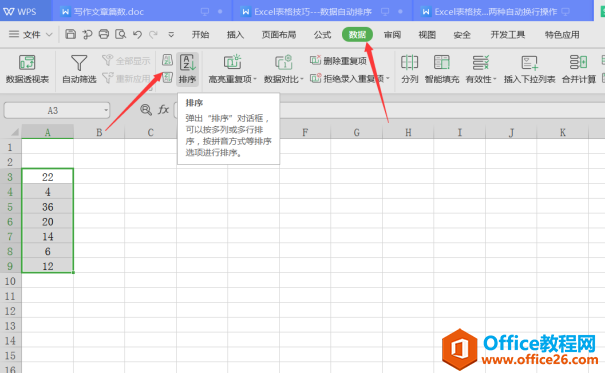Open the 审阅 ribbon tab
Viewport: 605px width, 377px height.
coord(392,35)
